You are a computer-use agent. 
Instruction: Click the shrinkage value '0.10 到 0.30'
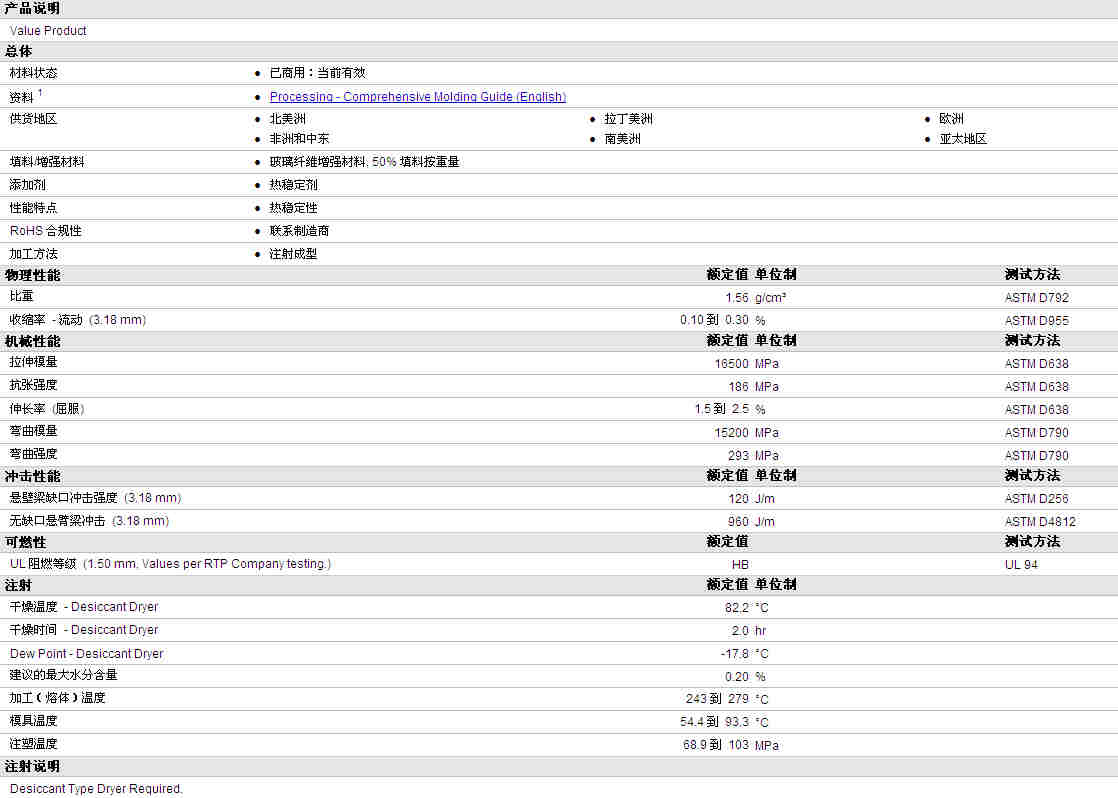pyautogui.click(x=714, y=320)
